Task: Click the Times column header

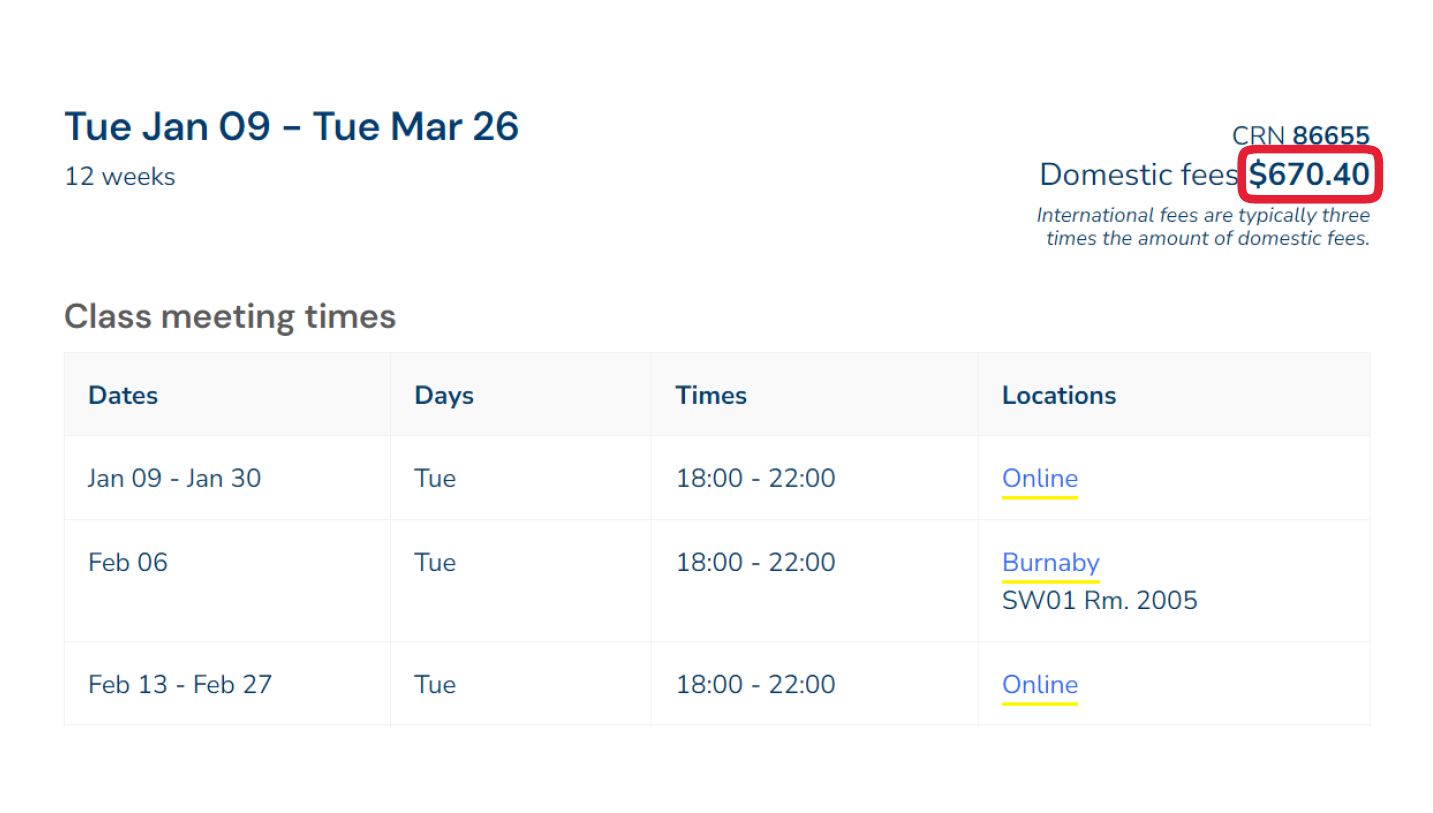Action: click(710, 395)
